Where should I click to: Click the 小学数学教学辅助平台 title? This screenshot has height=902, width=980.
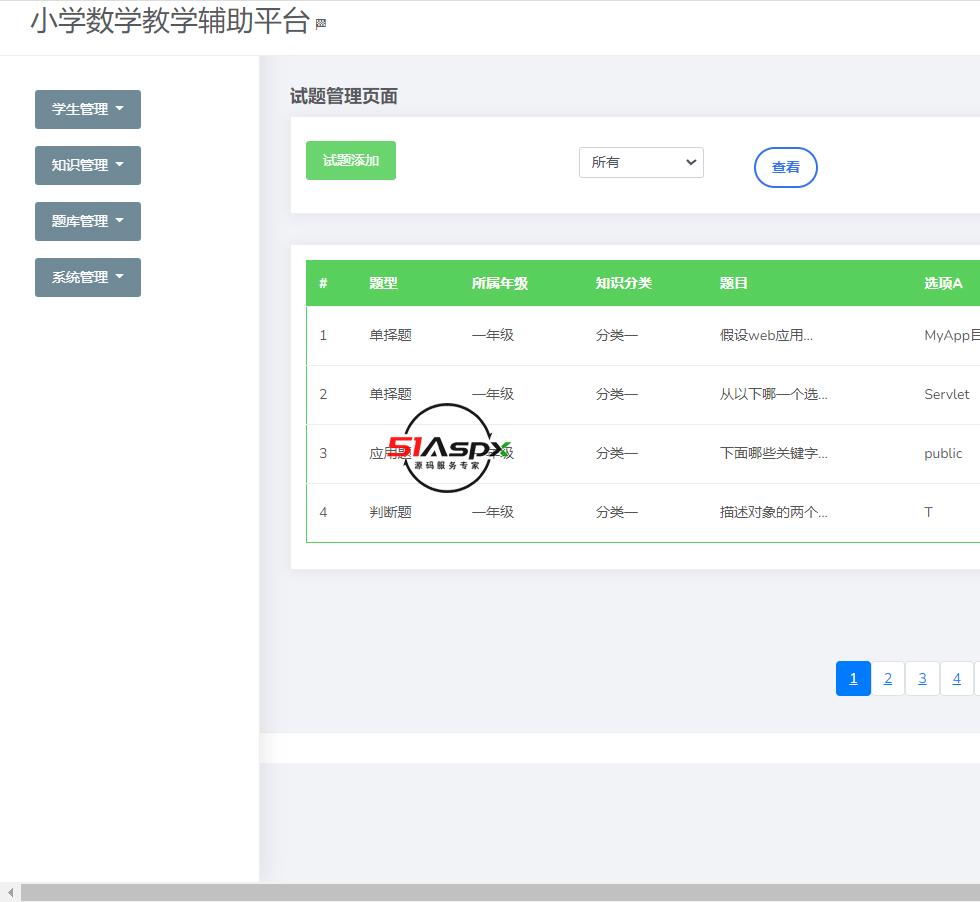pyautogui.click(x=170, y=21)
